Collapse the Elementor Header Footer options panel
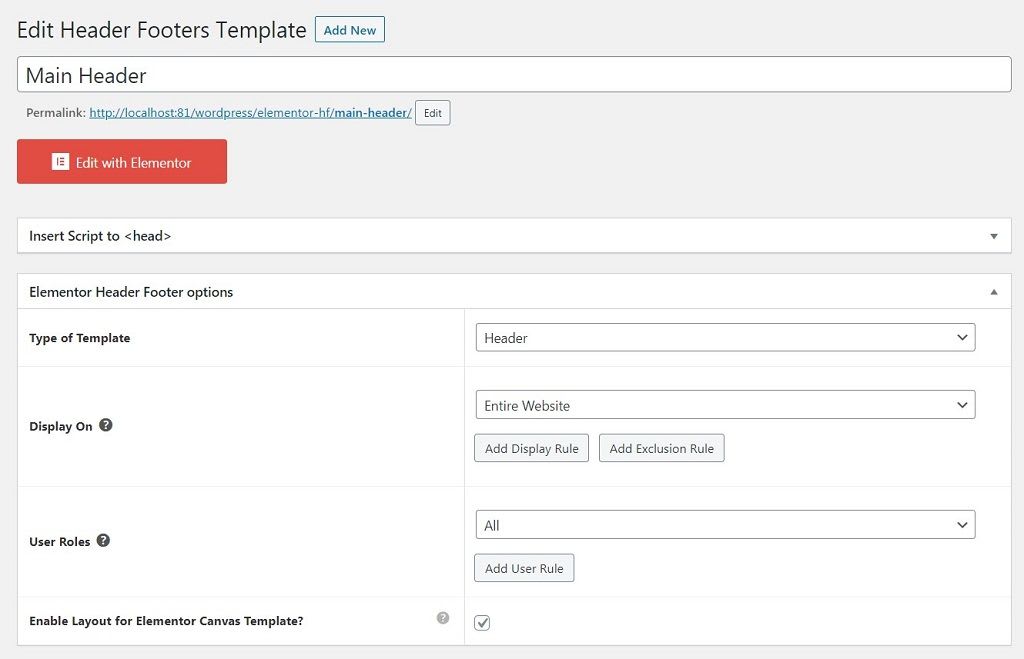 tap(994, 292)
